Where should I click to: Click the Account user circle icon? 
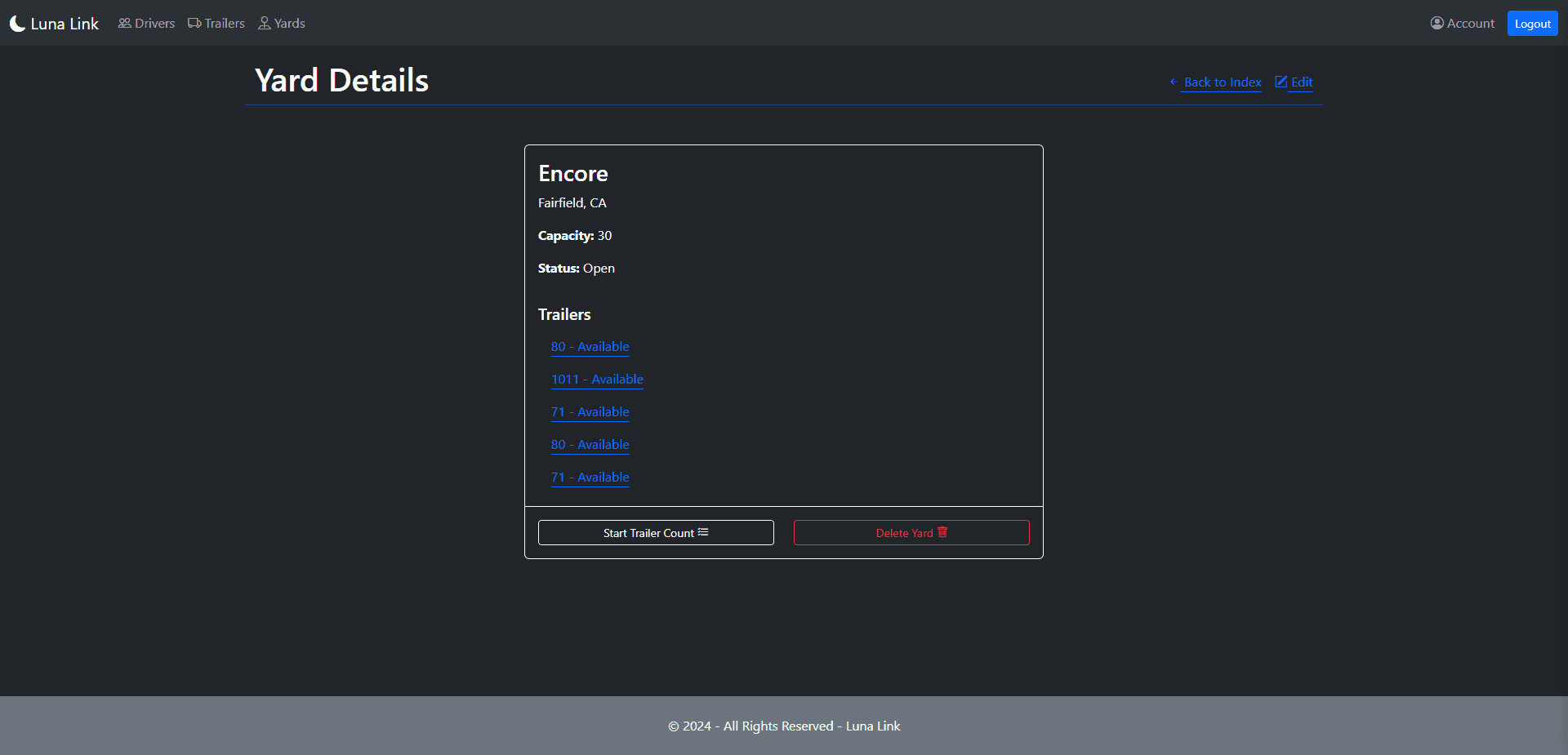1437,23
